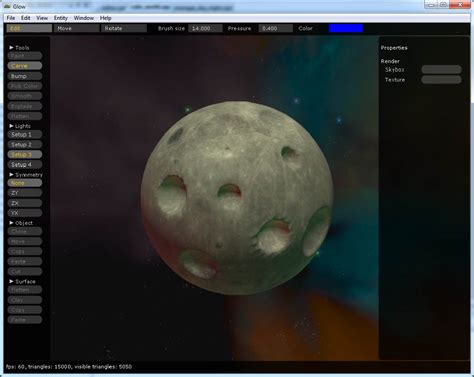Open the Edit menu
Viewport: 474px width, 377px height.
(25, 18)
